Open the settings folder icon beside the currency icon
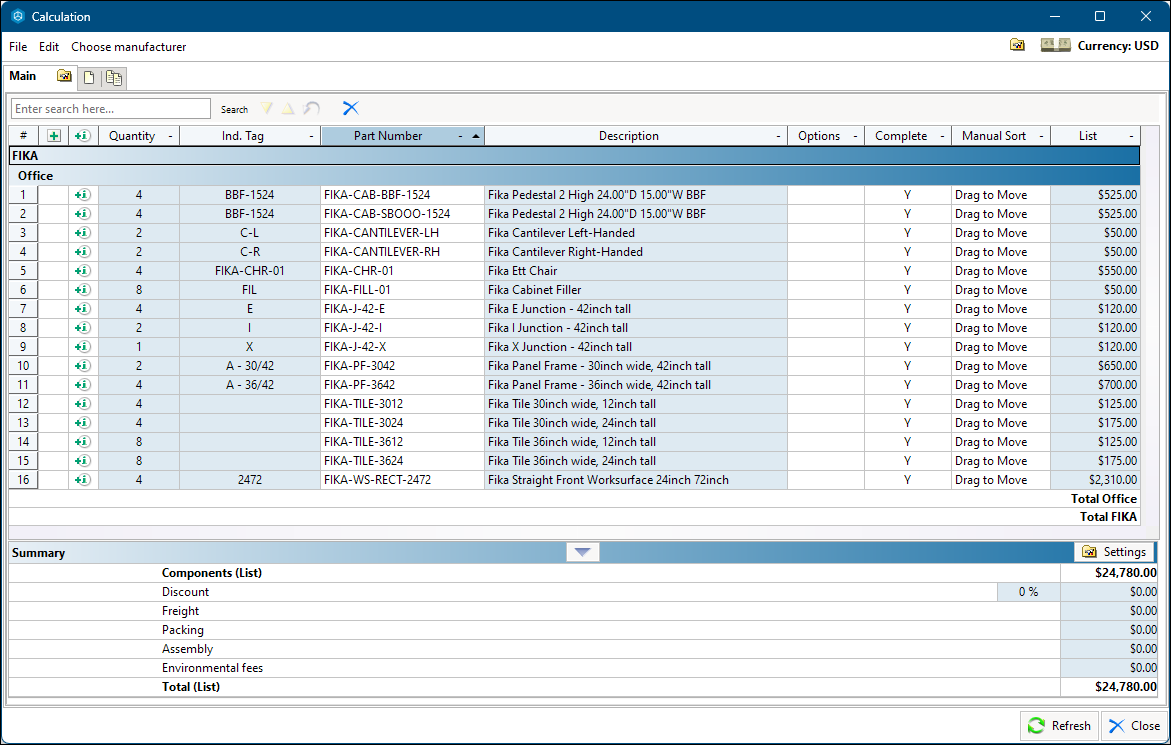 click(1017, 46)
